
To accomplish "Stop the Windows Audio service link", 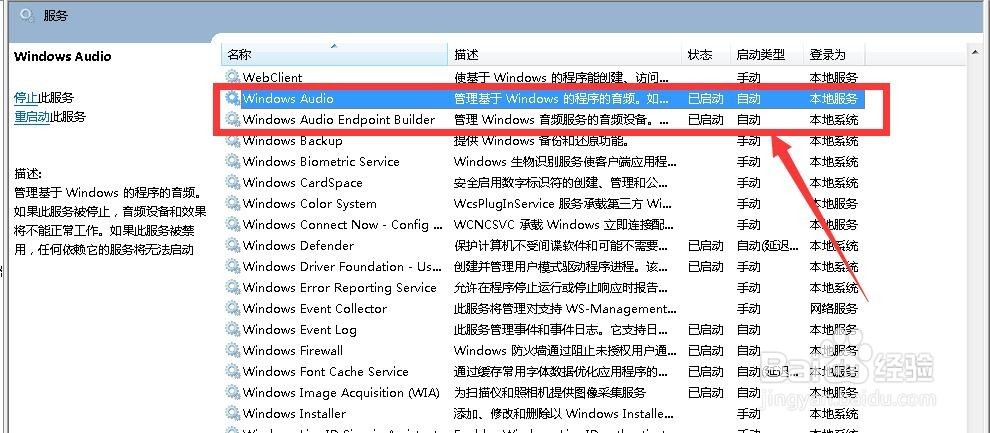I will (x=26, y=98).
